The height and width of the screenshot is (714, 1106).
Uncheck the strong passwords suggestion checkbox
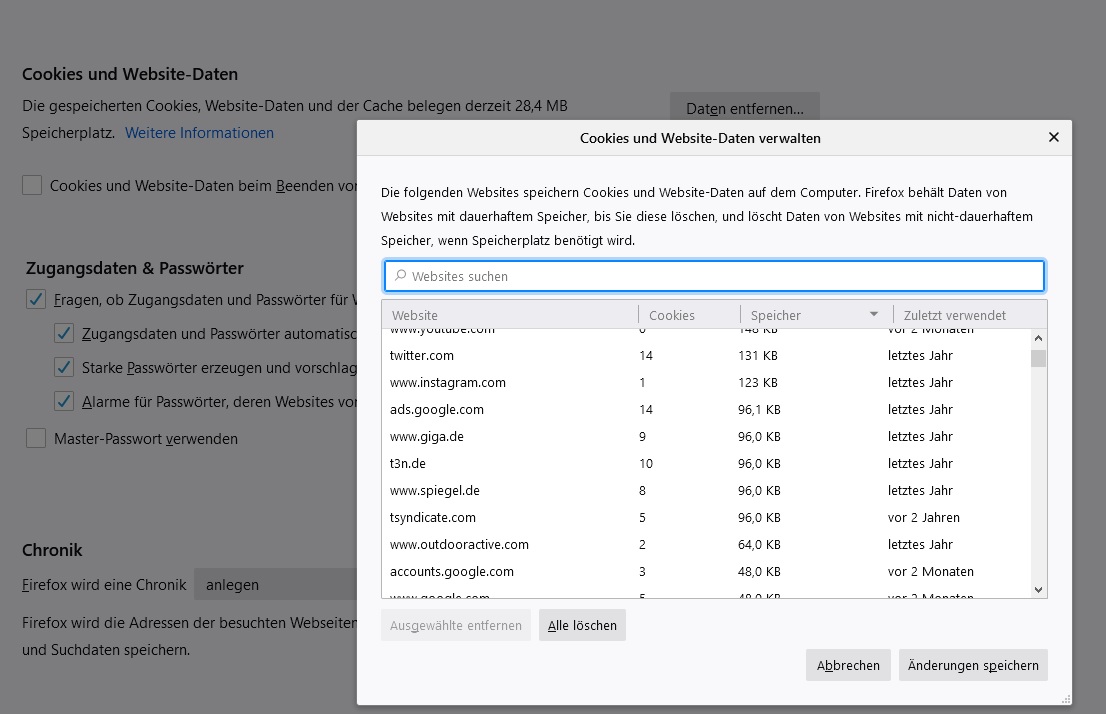tap(64, 367)
